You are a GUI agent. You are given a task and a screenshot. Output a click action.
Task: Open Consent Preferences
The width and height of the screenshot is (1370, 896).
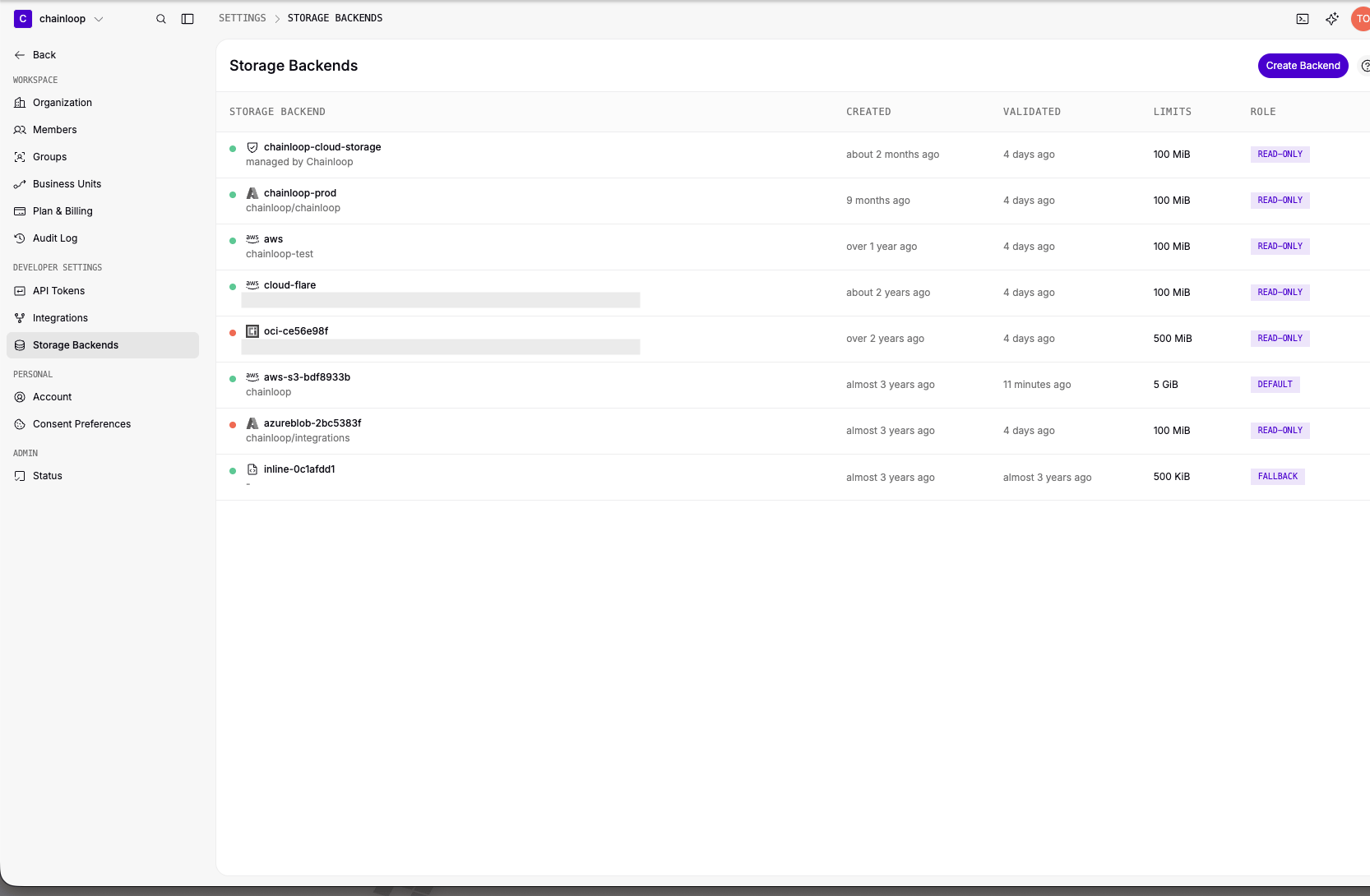tap(103, 424)
